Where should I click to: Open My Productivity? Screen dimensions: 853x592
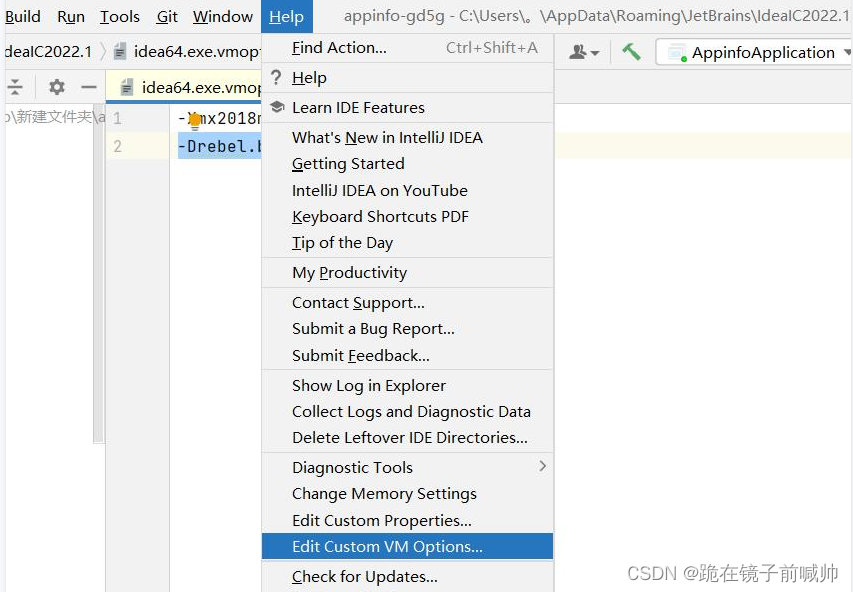[407, 273]
